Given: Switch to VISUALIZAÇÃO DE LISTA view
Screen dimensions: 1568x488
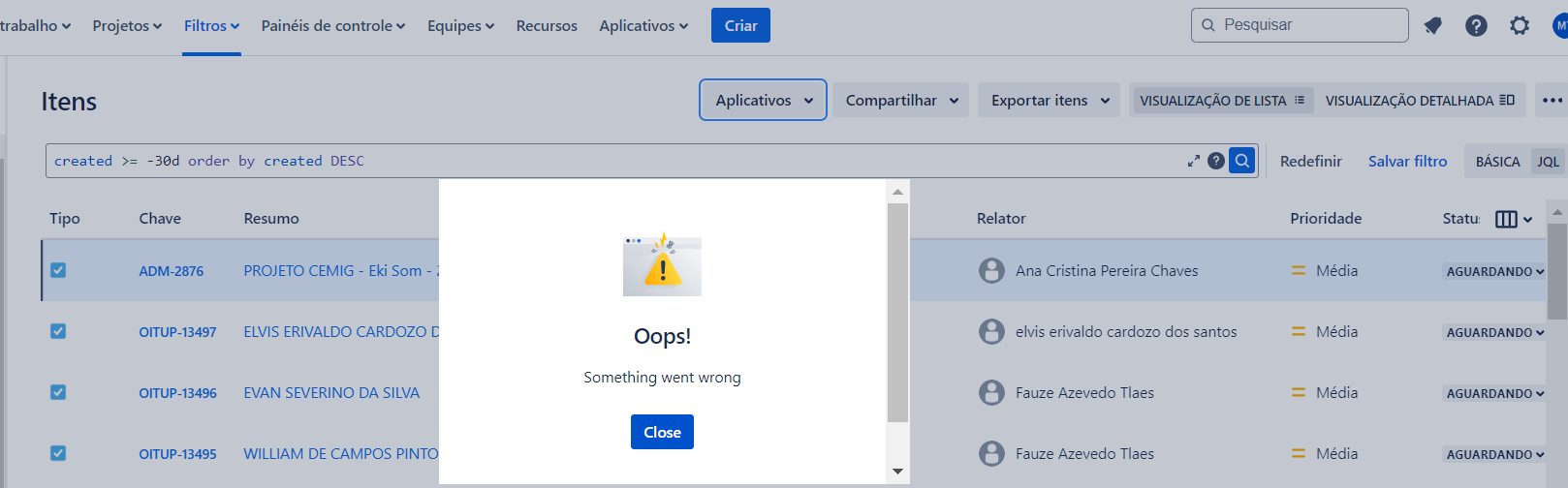Looking at the screenshot, I should point(1223,100).
